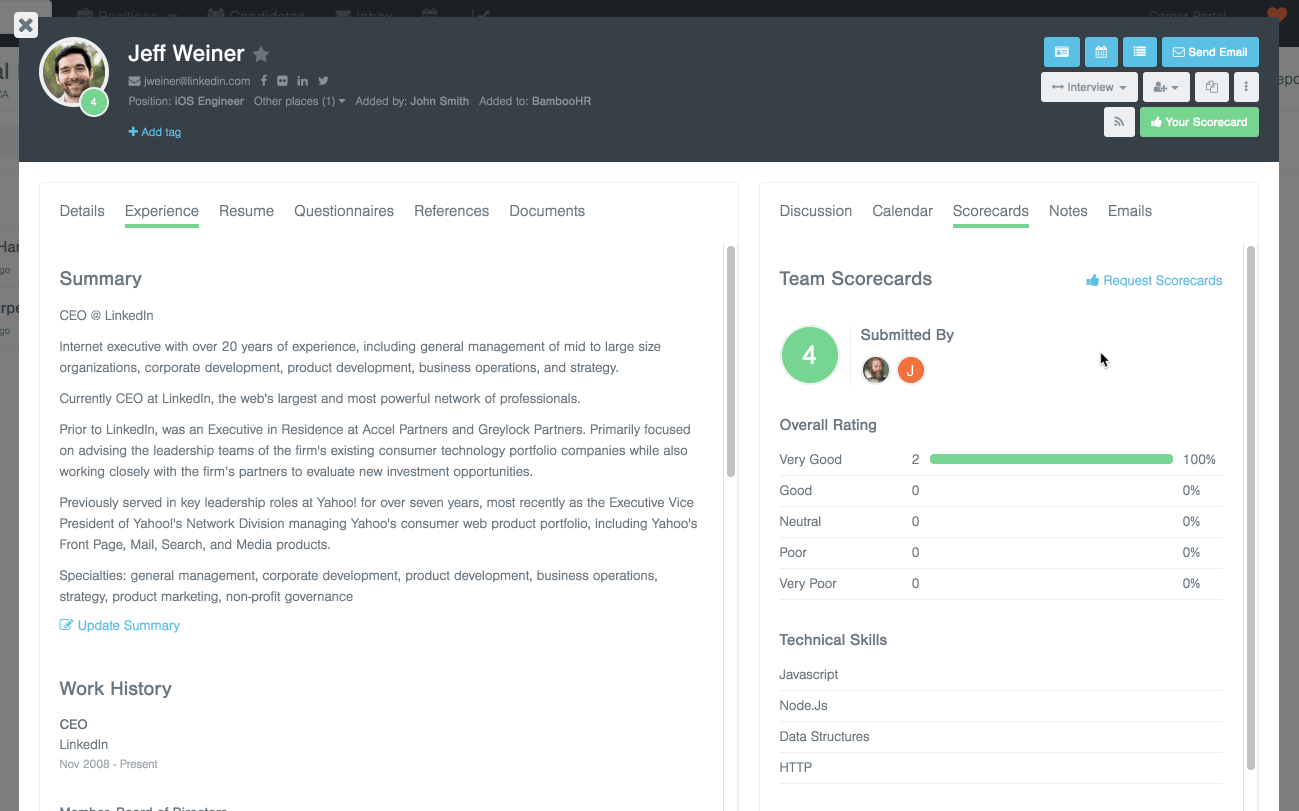Open the add-person dropdown button
This screenshot has width=1299, height=811.
tap(1166, 87)
